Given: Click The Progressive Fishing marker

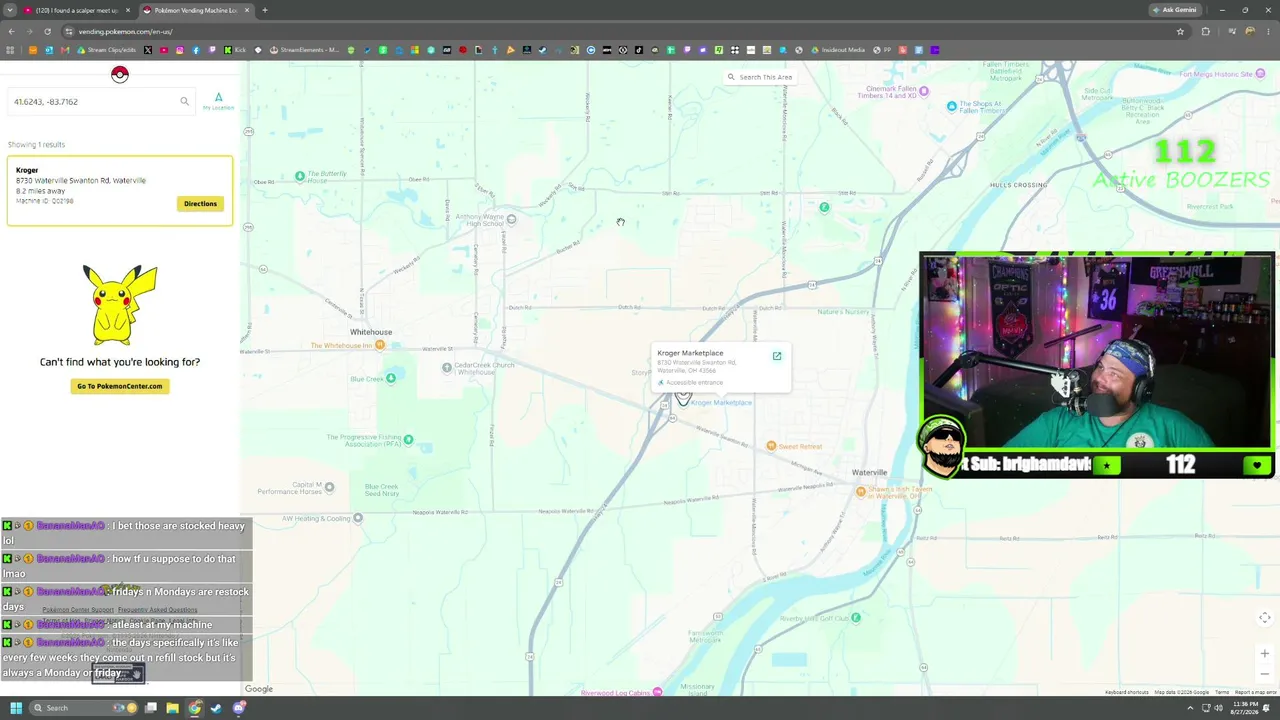Looking at the screenshot, I should [x=408, y=440].
